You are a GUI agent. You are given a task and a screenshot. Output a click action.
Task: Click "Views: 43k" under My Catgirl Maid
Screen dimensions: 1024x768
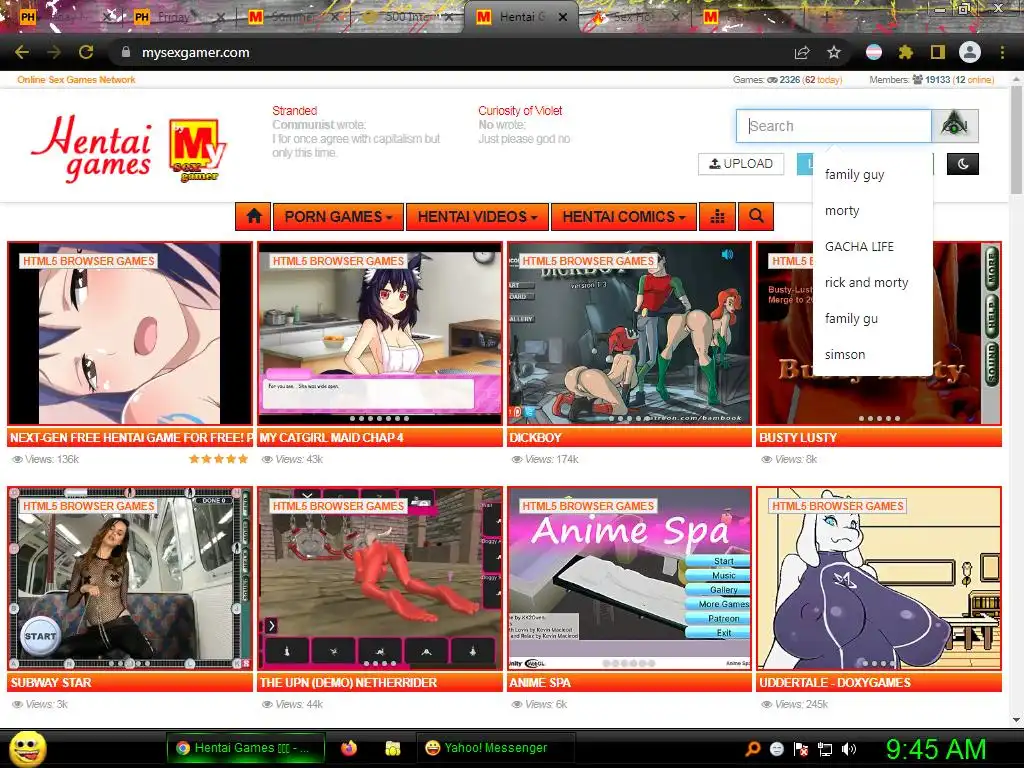[x=293, y=459]
